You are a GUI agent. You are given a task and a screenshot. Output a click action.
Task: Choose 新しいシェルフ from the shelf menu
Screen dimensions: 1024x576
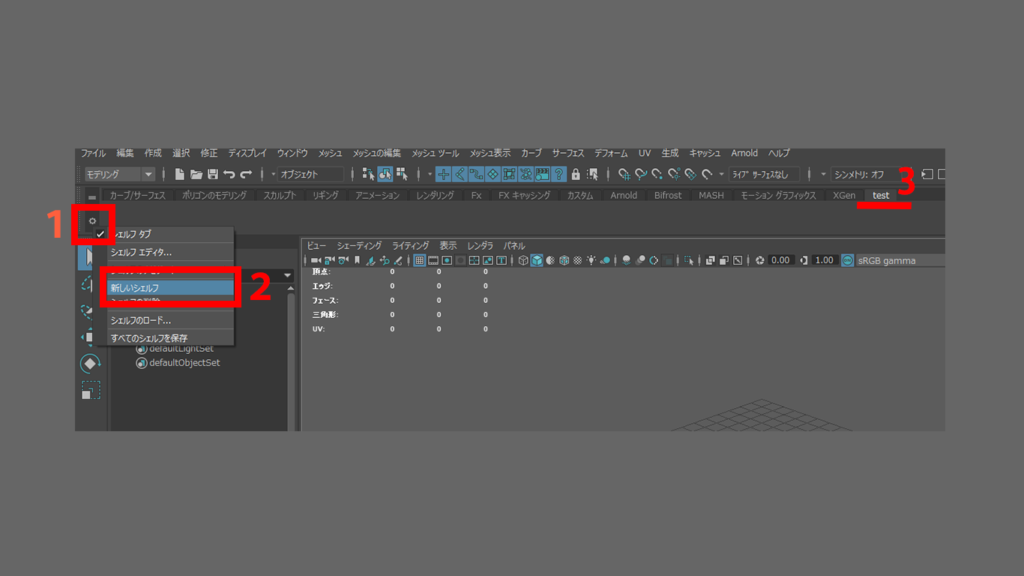coord(170,288)
